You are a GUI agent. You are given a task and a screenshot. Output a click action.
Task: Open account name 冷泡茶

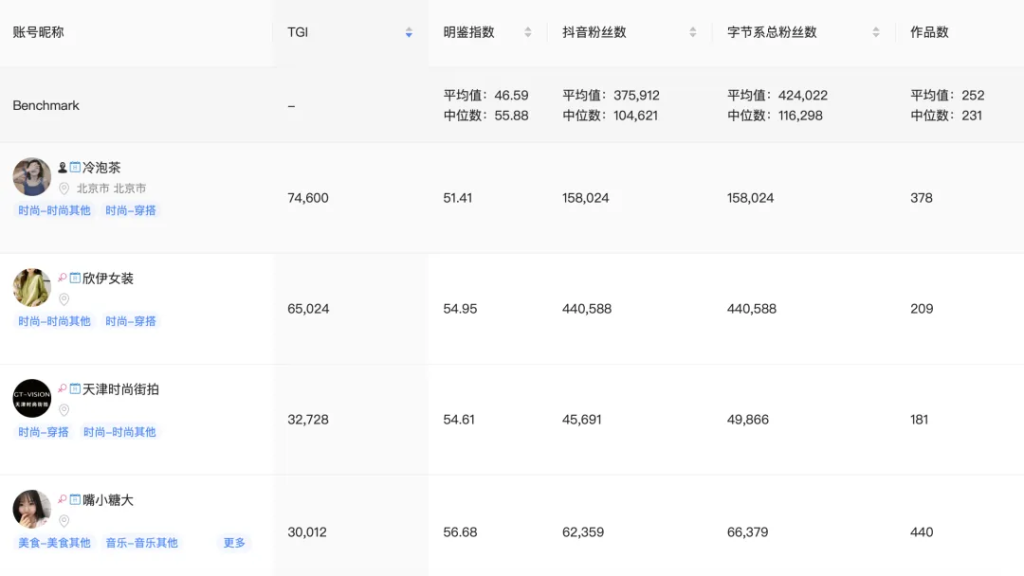pyautogui.click(x=101, y=168)
